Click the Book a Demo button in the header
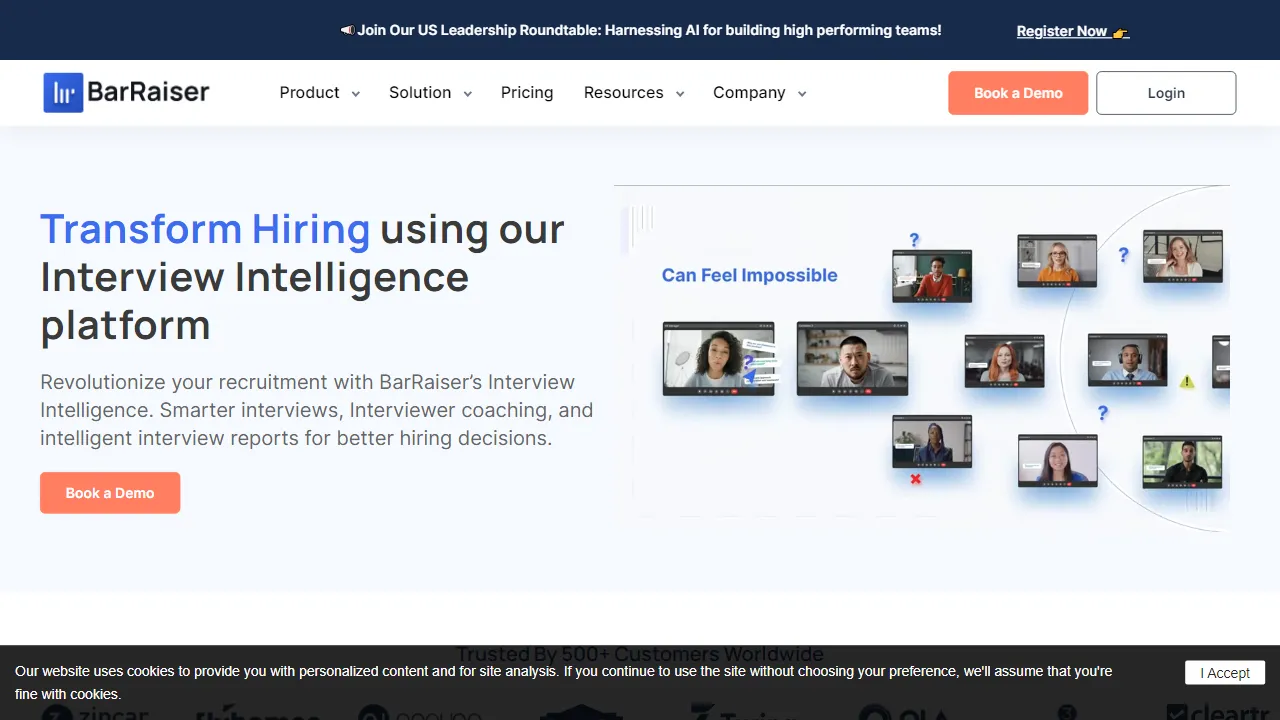This screenshot has height=720, width=1280. click(x=1018, y=93)
